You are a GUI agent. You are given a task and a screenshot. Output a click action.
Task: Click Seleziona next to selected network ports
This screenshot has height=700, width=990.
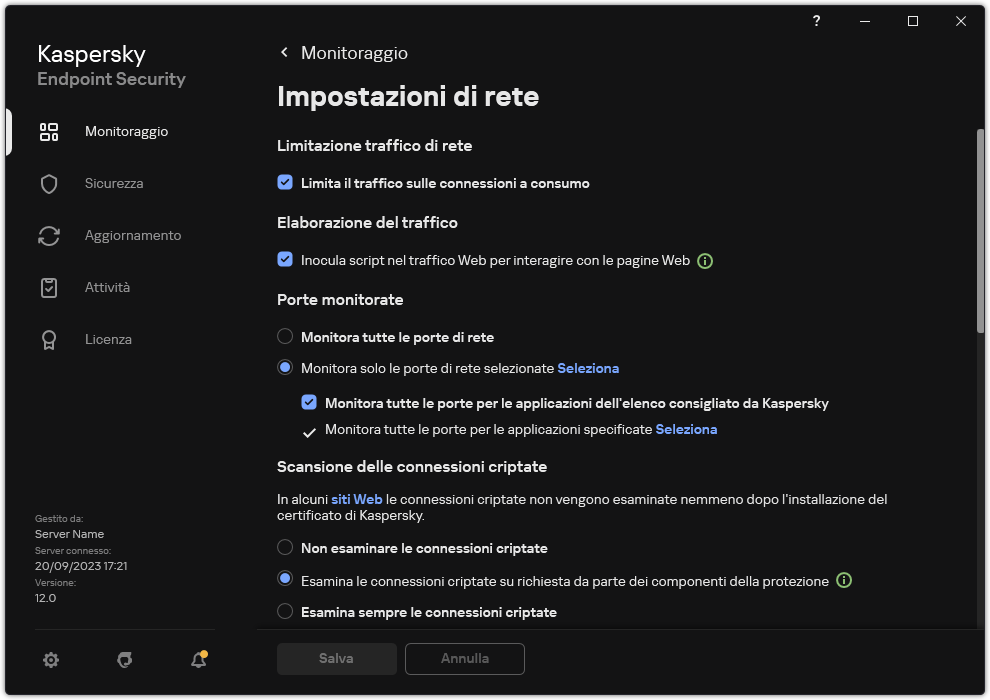pos(588,368)
